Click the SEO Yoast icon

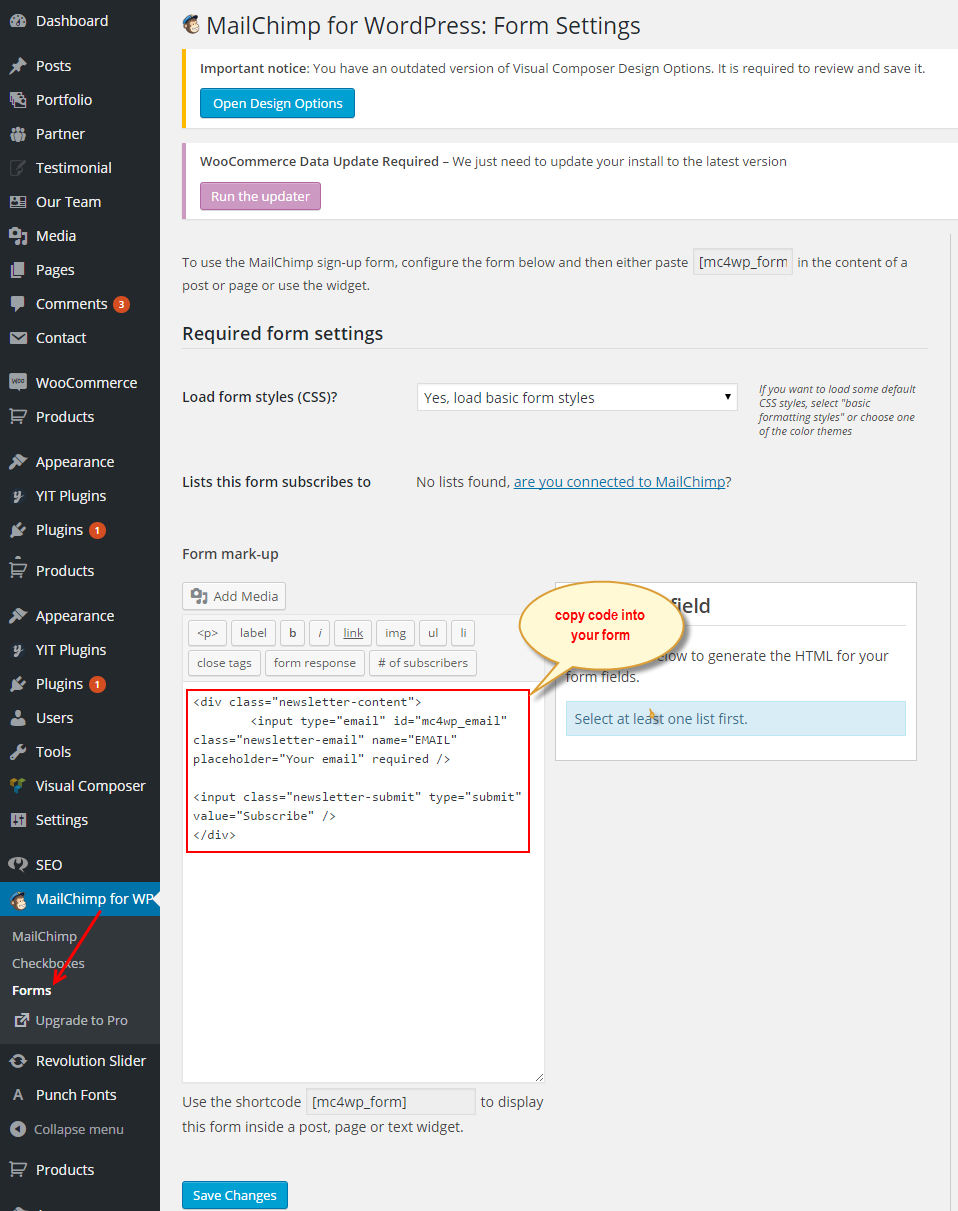[x=18, y=865]
